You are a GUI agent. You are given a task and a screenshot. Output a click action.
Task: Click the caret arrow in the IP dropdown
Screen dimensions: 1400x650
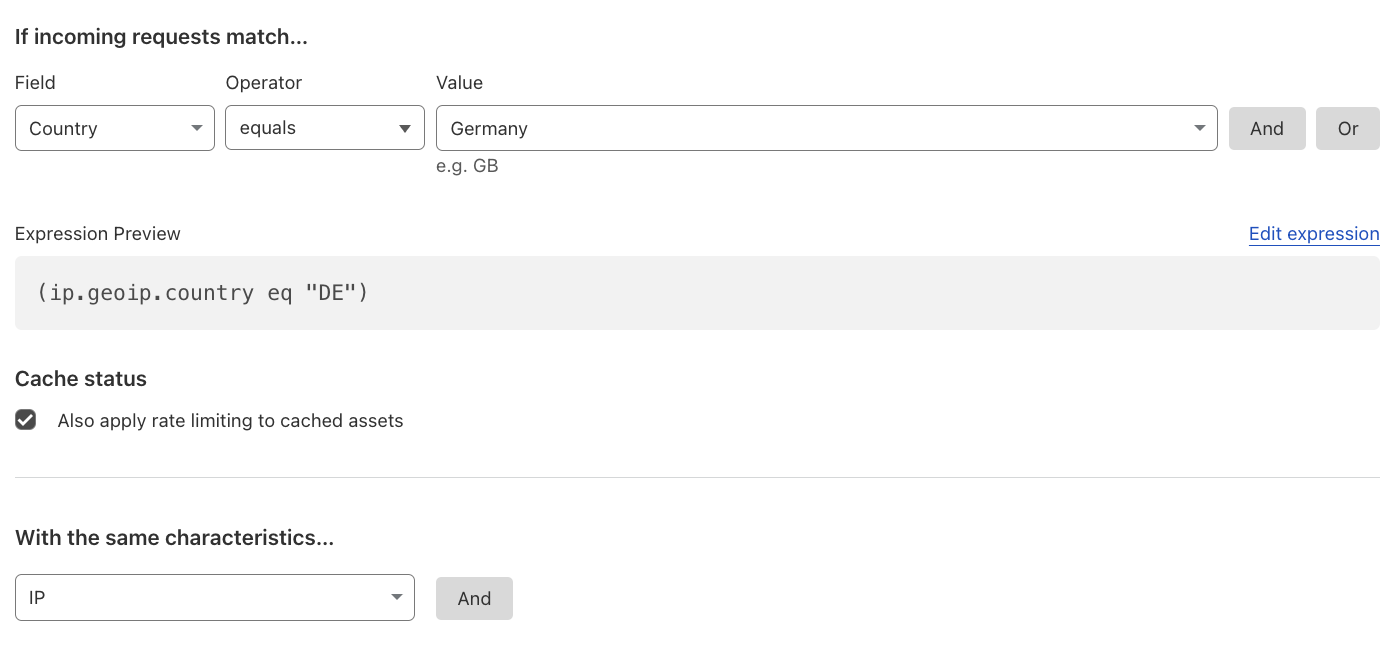point(396,598)
